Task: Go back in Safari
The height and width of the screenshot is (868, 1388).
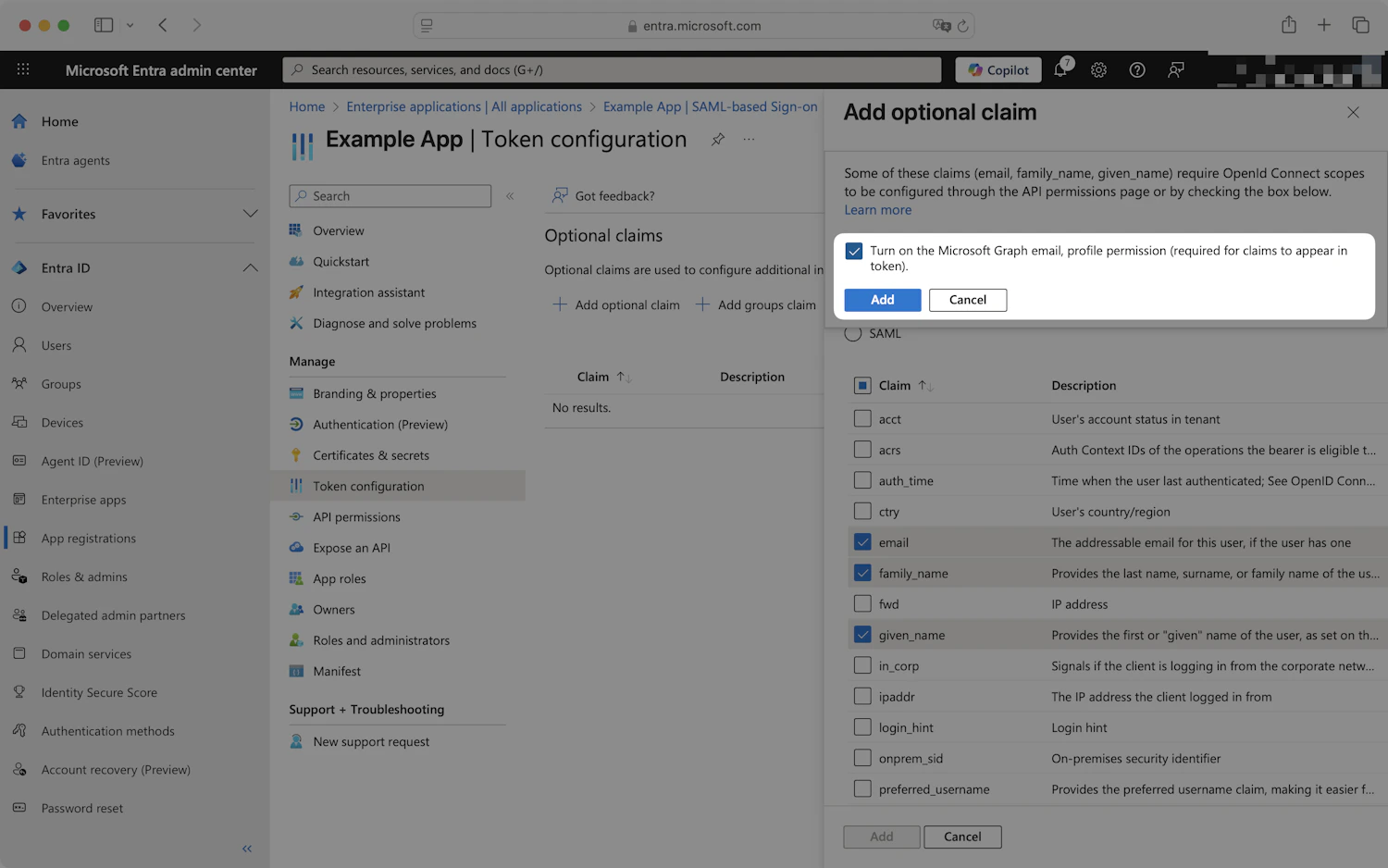Action: pyautogui.click(x=163, y=25)
